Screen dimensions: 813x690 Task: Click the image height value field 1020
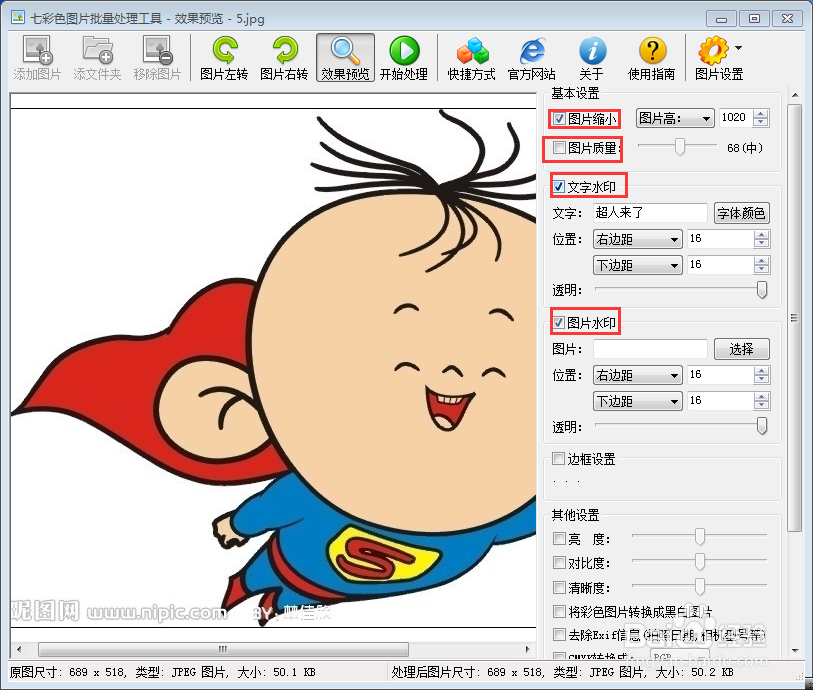(736, 118)
